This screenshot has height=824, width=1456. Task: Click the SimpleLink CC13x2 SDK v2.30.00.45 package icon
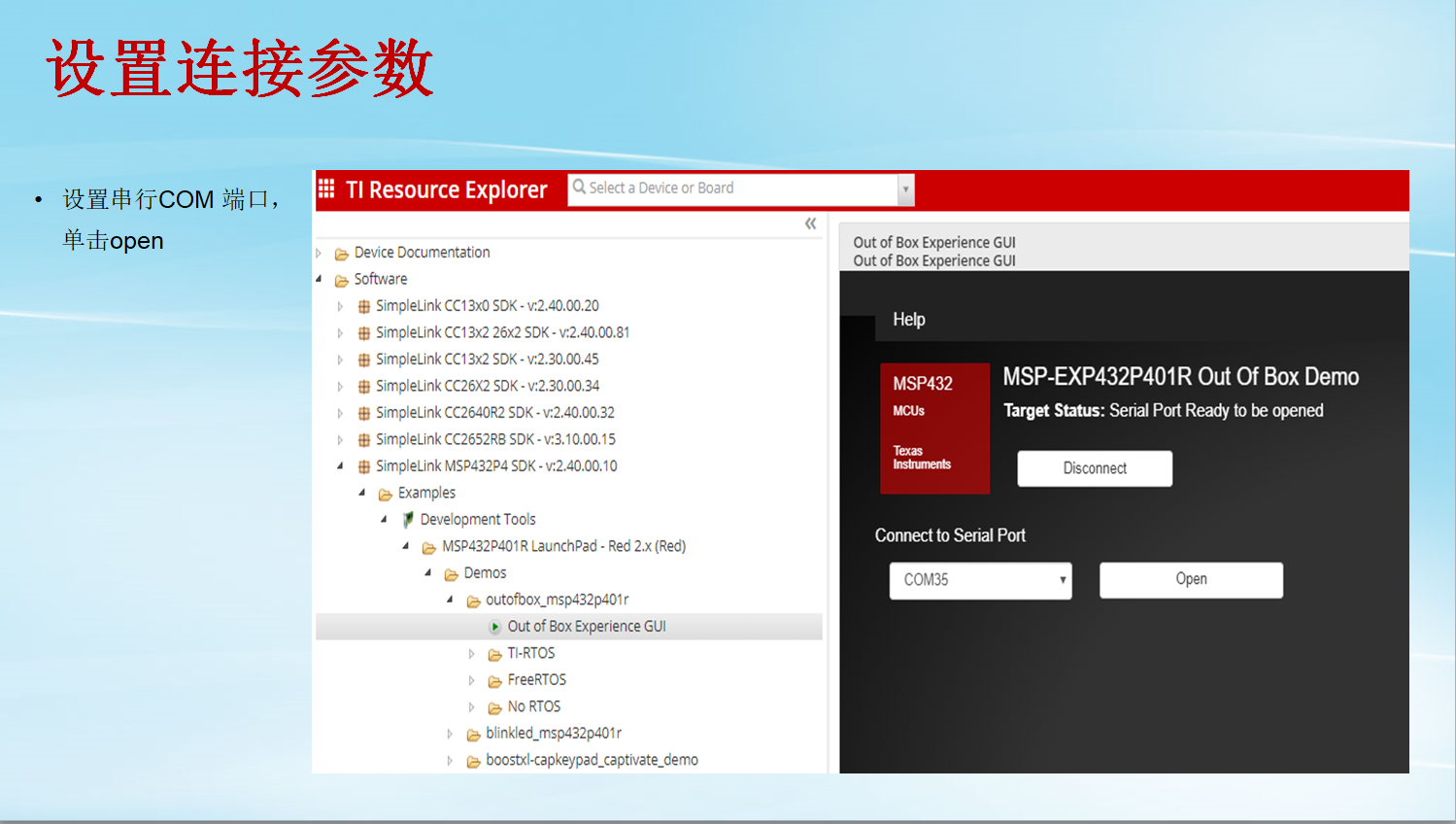364,360
